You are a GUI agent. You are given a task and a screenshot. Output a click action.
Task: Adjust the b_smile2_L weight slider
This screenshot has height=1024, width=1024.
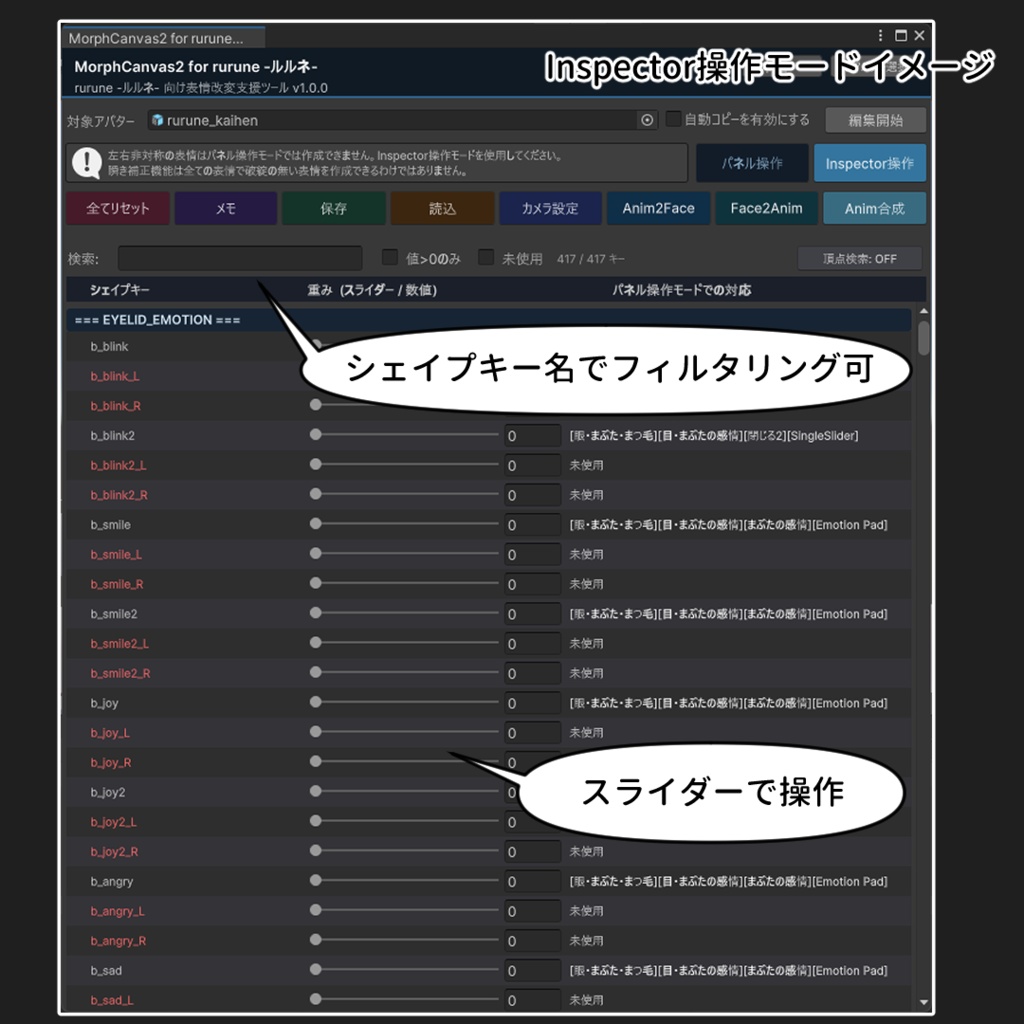[405, 643]
